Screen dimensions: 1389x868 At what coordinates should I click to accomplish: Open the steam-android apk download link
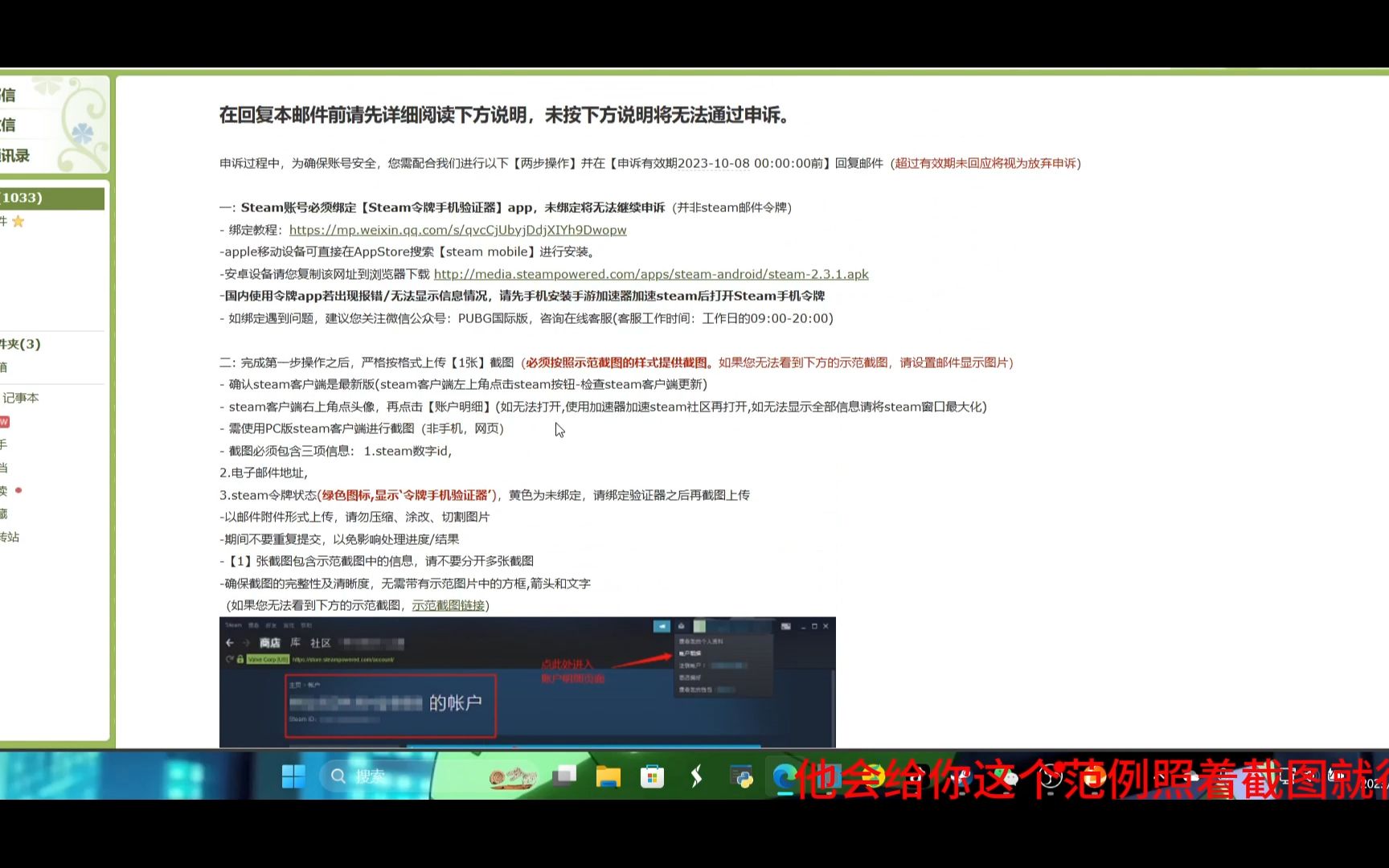(x=651, y=274)
